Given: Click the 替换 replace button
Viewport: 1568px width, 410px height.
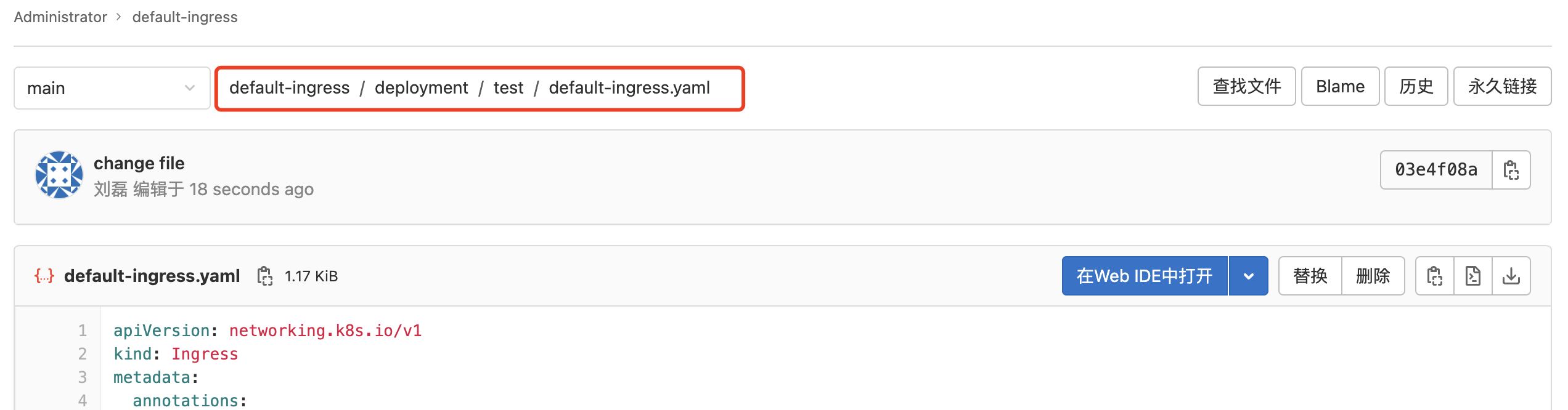Looking at the screenshot, I should (x=1310, y=276).
